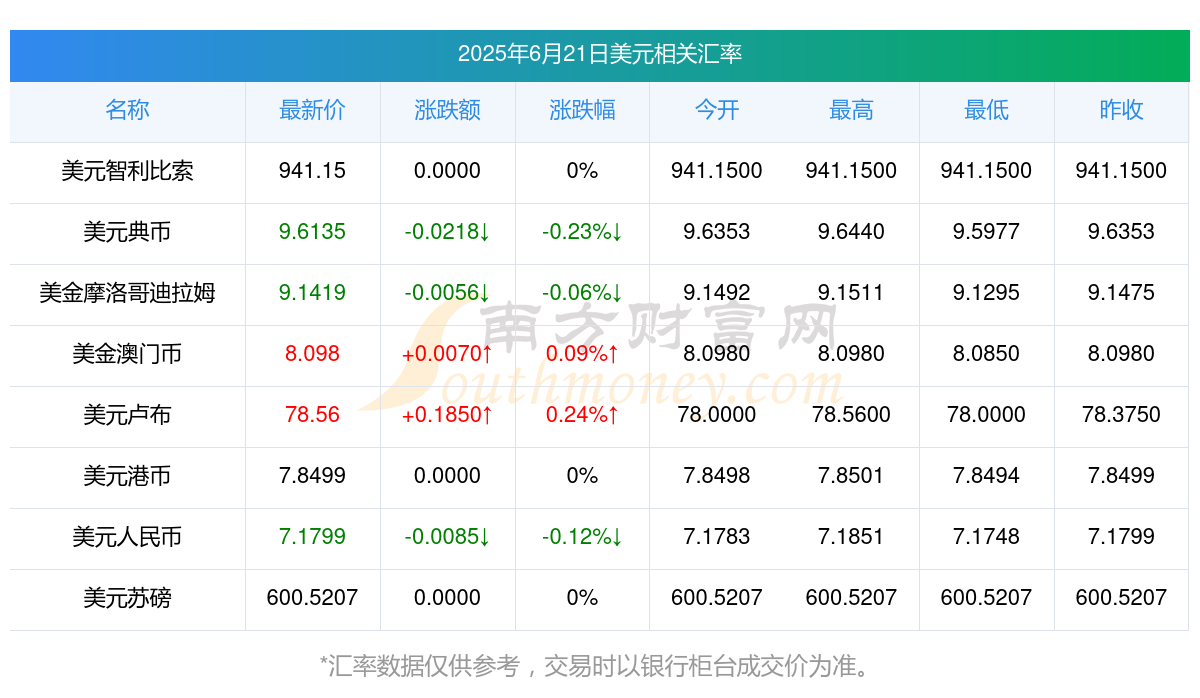Click the 最高 column header

click(851, 111)
